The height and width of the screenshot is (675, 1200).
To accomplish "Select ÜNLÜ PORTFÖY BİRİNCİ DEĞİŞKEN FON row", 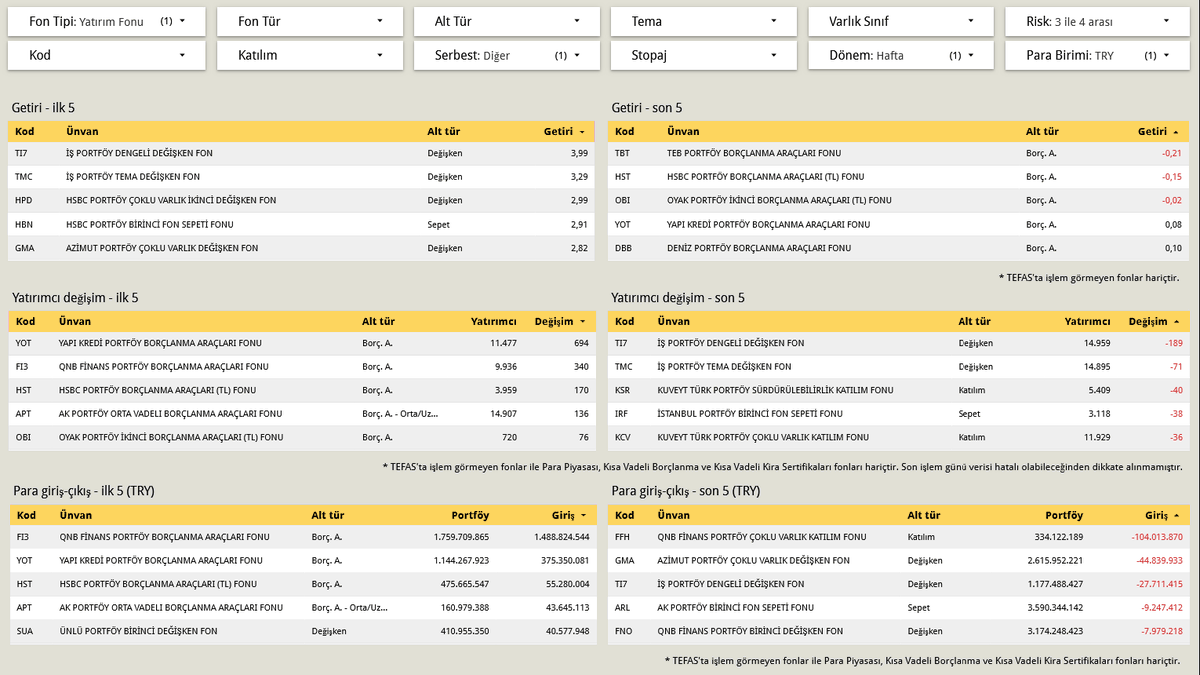I will (x=303, y=632).
